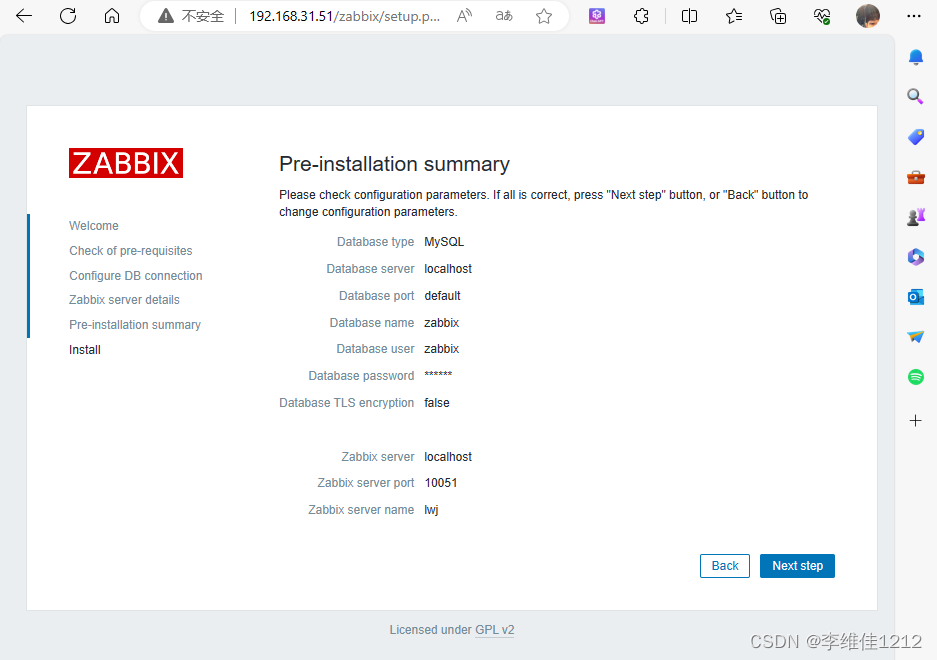
Task: Open sidebar Outlook icon
Action: (915, 297)
